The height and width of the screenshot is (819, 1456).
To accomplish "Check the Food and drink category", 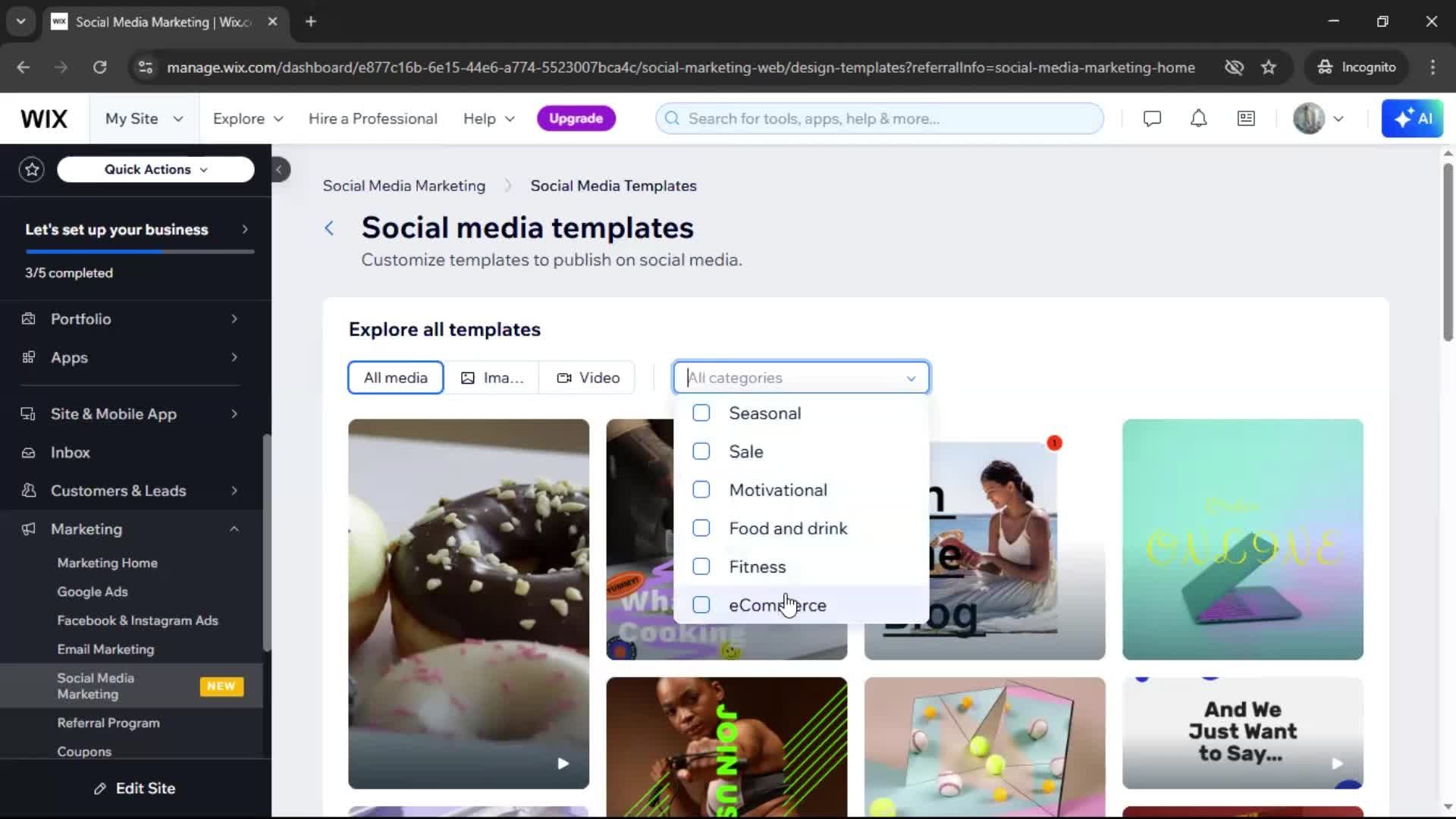I will (x=701, y=529).
